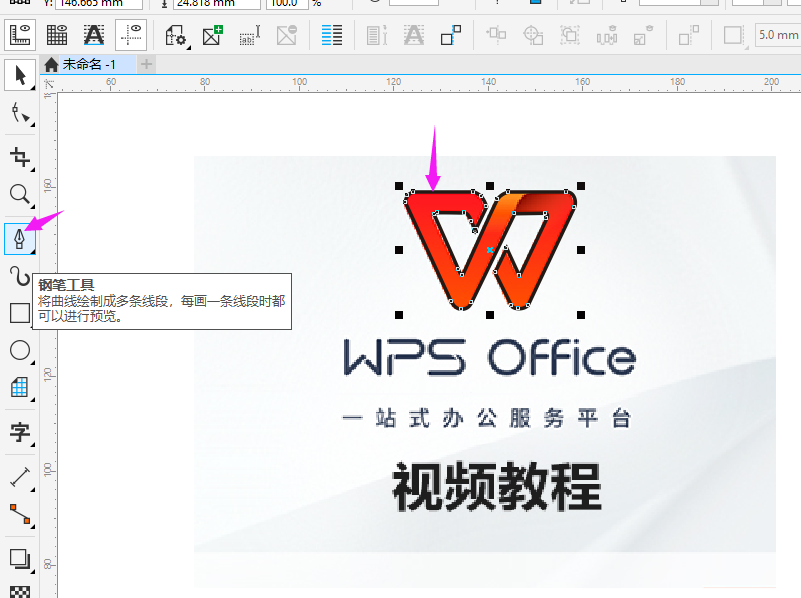This screenshot has width=801, height=598.
Task: Select the Pick (arrow) tool
Action: (x=20, y=76)
